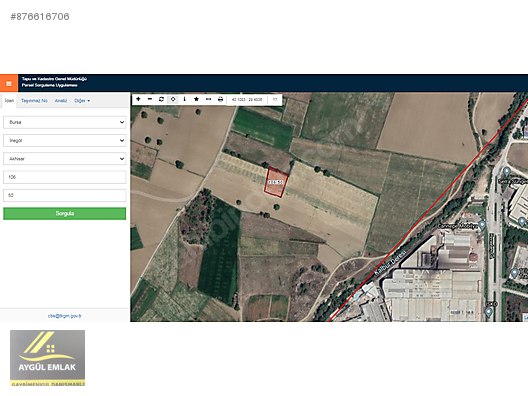528x396 pixels.
Task: Select the info query tool
Action: tap(185, 99)
